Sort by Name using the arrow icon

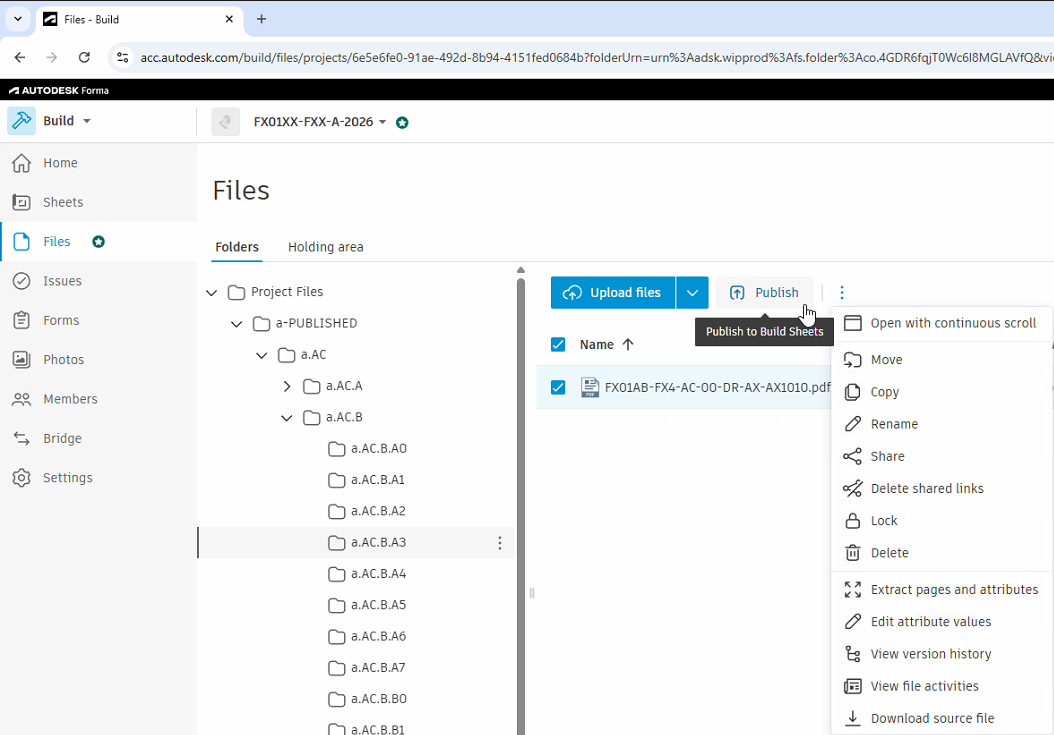[x=628, y=344]
